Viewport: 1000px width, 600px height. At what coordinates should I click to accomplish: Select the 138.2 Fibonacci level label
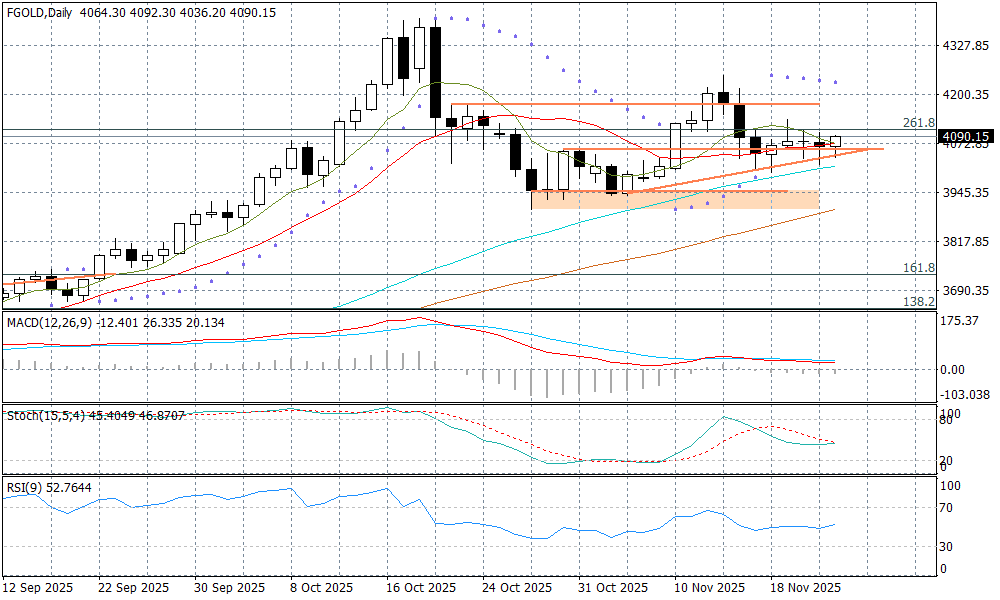pos(918,301)
